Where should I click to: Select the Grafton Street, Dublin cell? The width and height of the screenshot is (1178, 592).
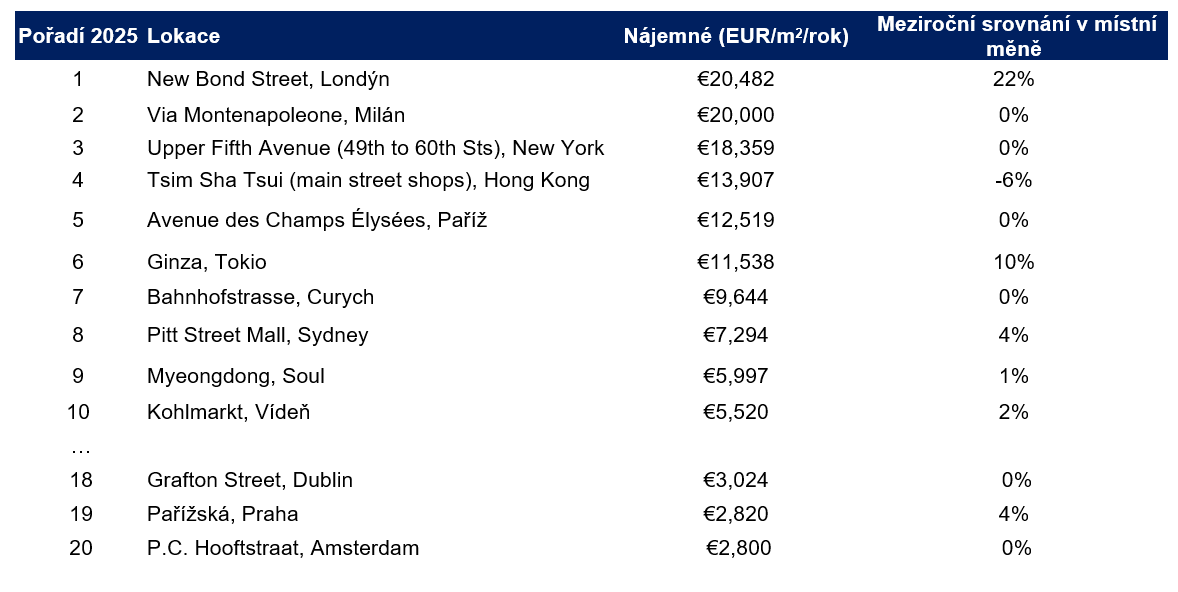point(249,481)
